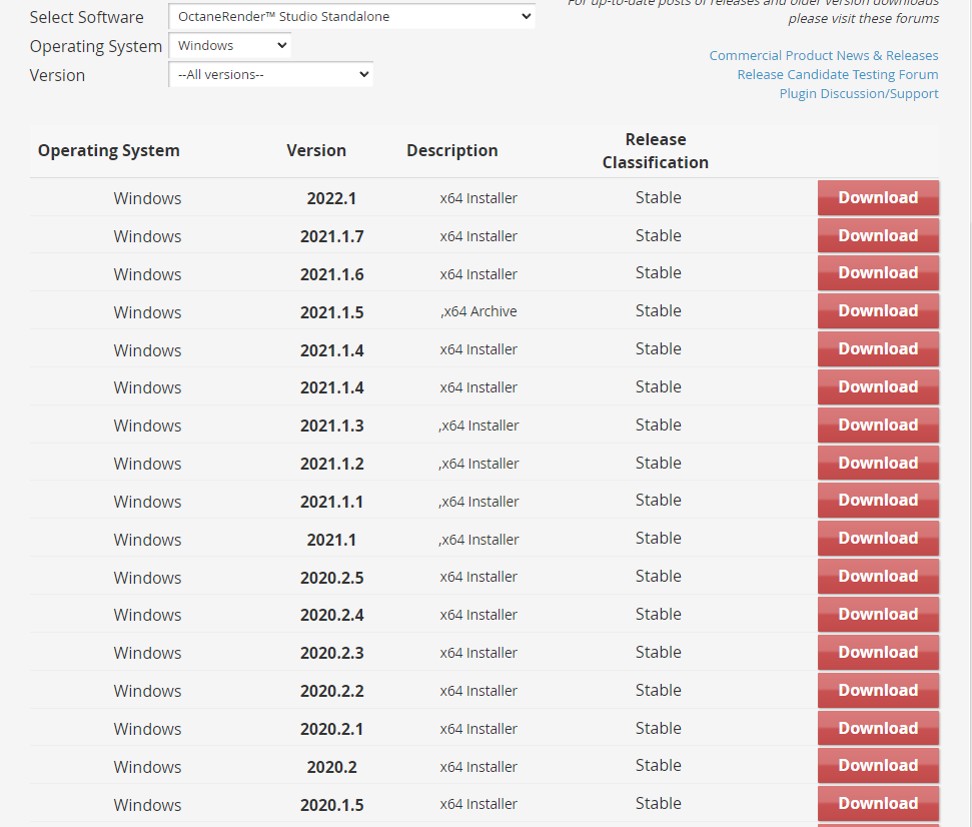Download version 2020.2
The width and height of the screenshot is (972, 827).
(878, 766)
